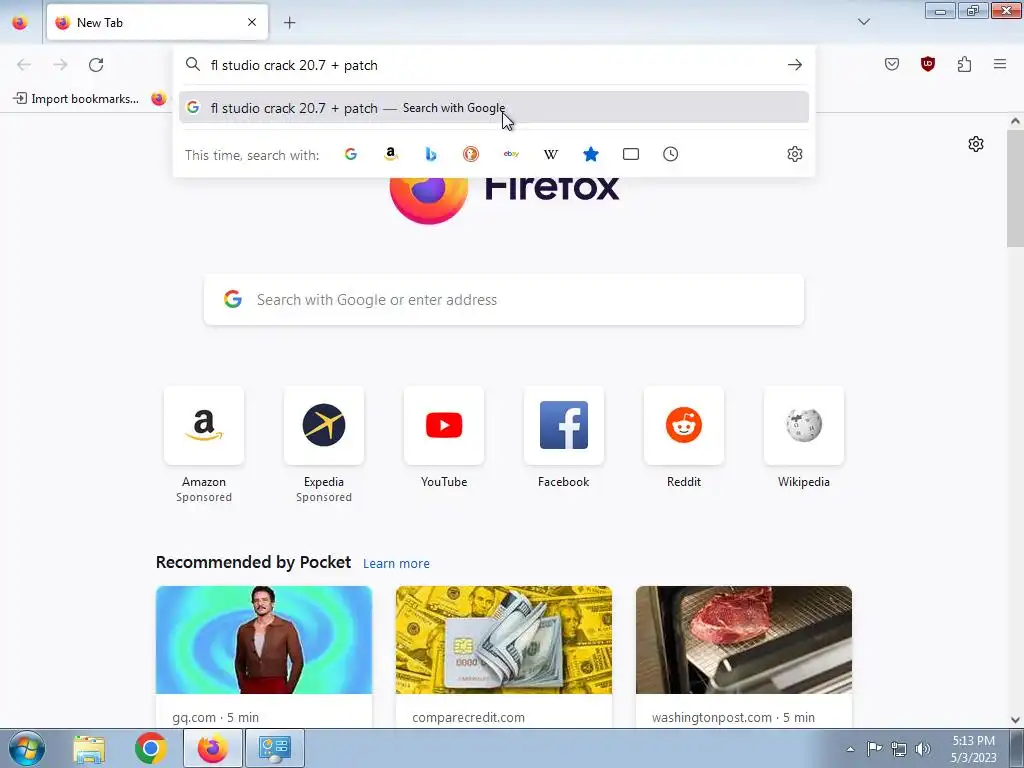Open the Windows Start menu
Image resolution: width=1024 pixels, height=768 pixels.
click(27, 748)
